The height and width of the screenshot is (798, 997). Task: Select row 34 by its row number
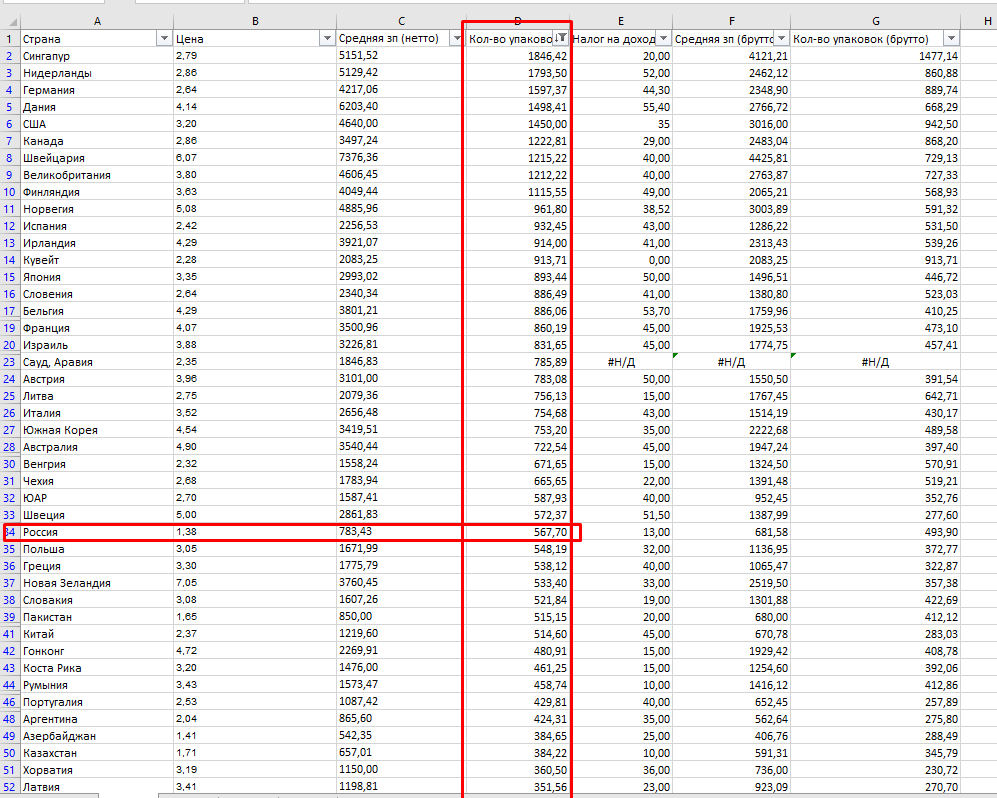[x=9, y=532]
